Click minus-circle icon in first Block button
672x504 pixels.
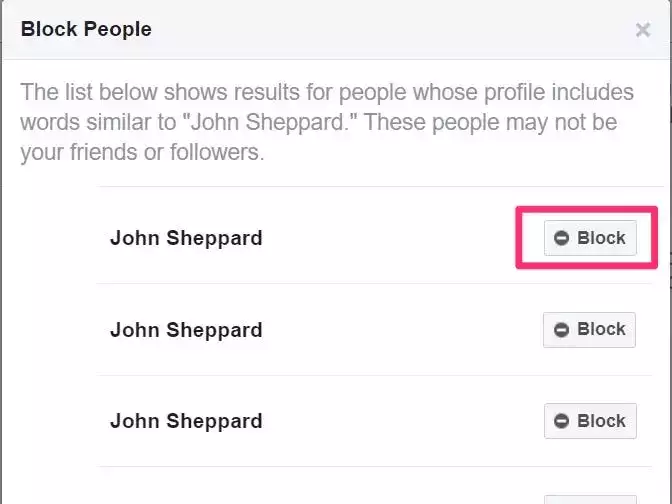tap(562, 238)
